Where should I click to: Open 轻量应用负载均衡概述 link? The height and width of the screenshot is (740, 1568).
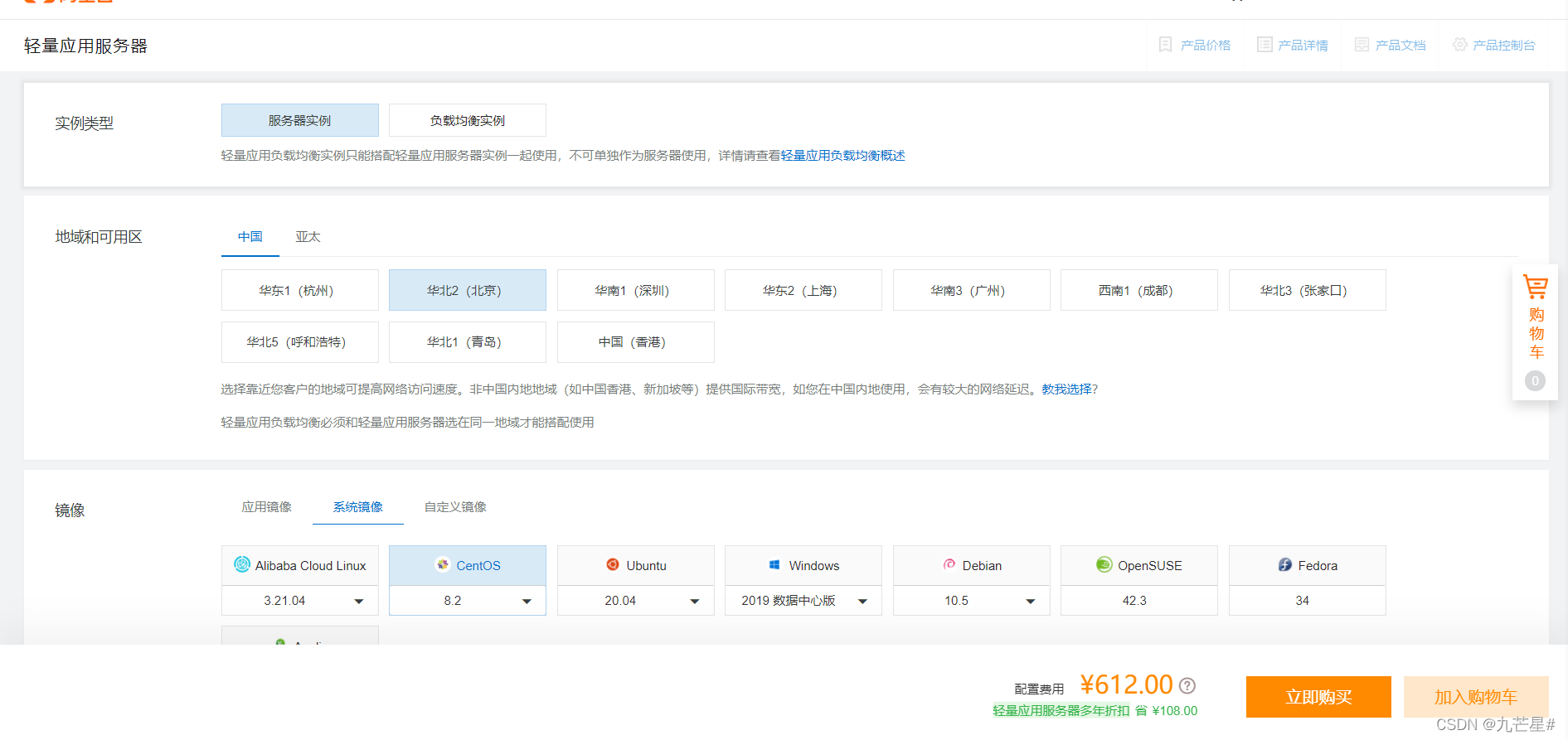843,156
